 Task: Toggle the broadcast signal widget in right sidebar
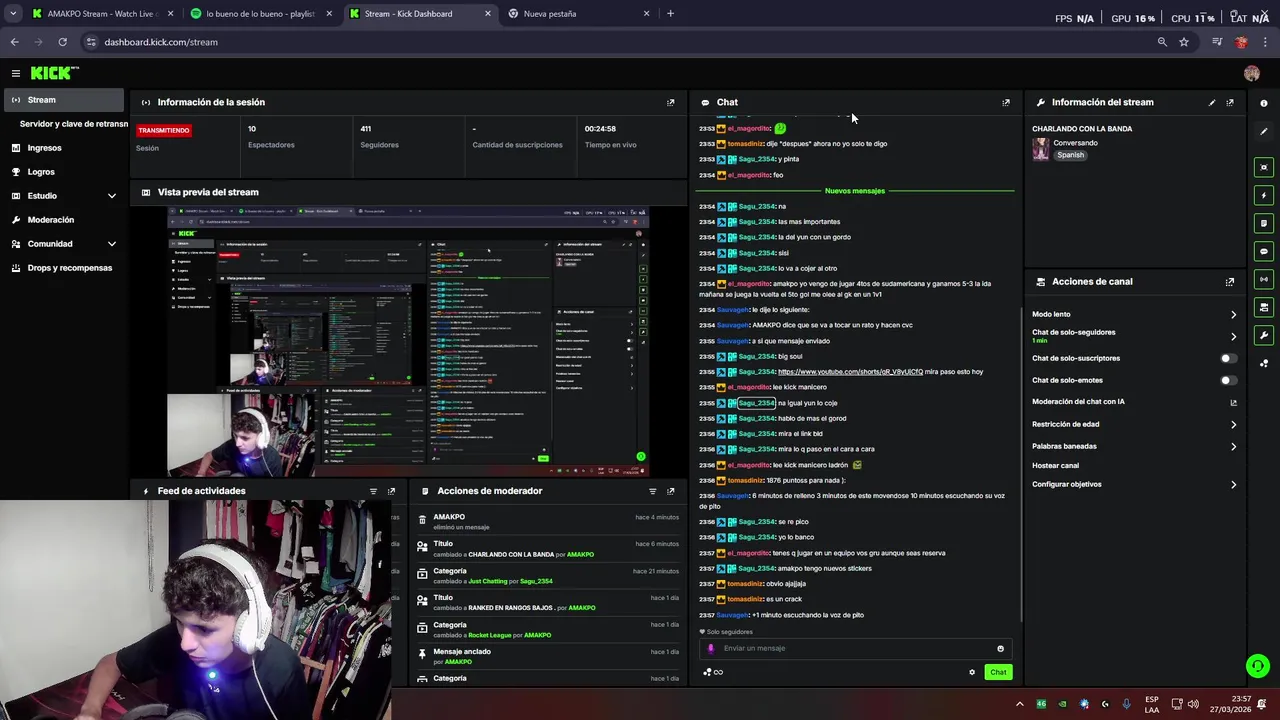click(1264, 279)
